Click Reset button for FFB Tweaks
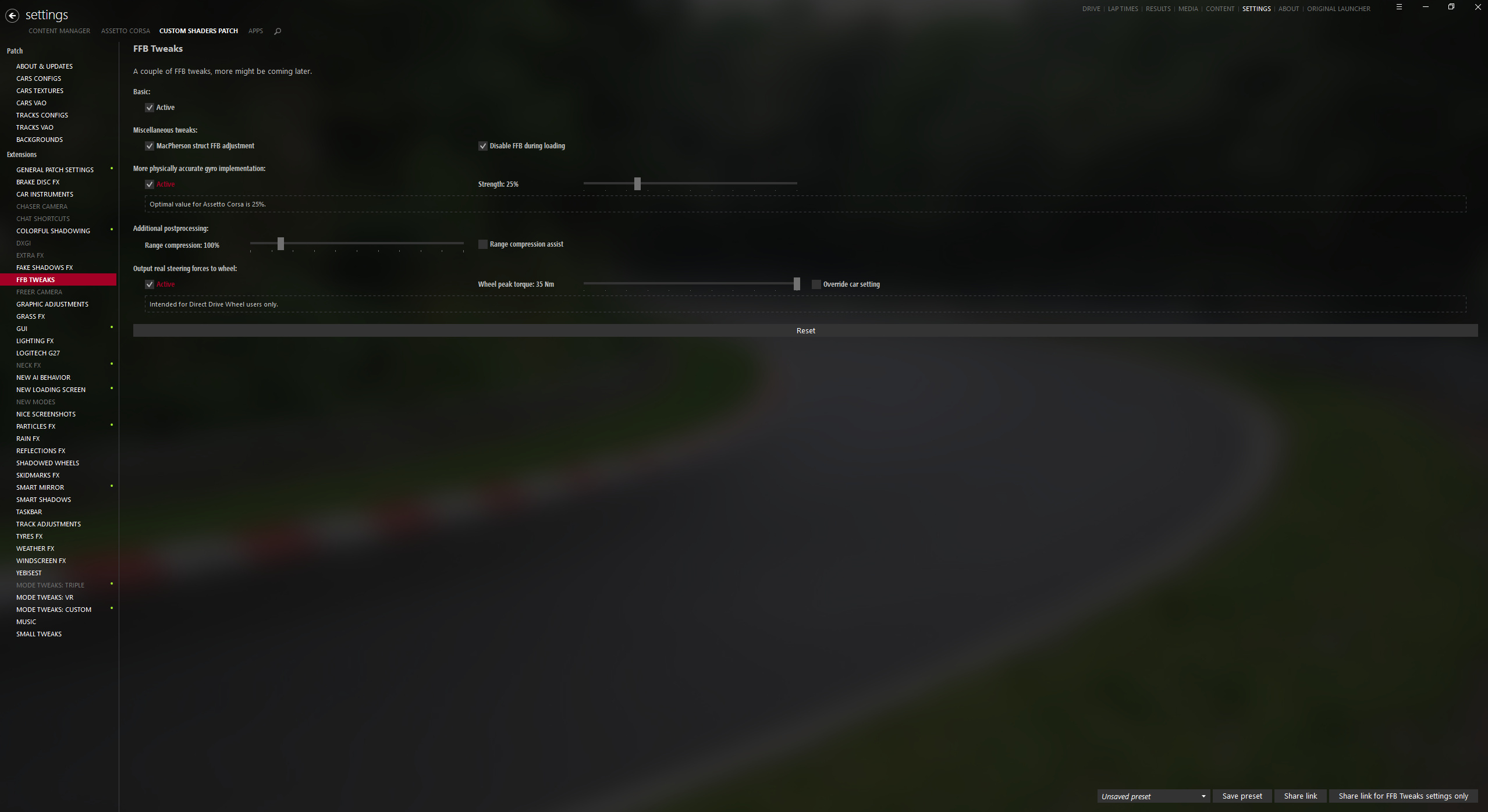The height and width of the screenshot is (812, 1488). (805, 330)
